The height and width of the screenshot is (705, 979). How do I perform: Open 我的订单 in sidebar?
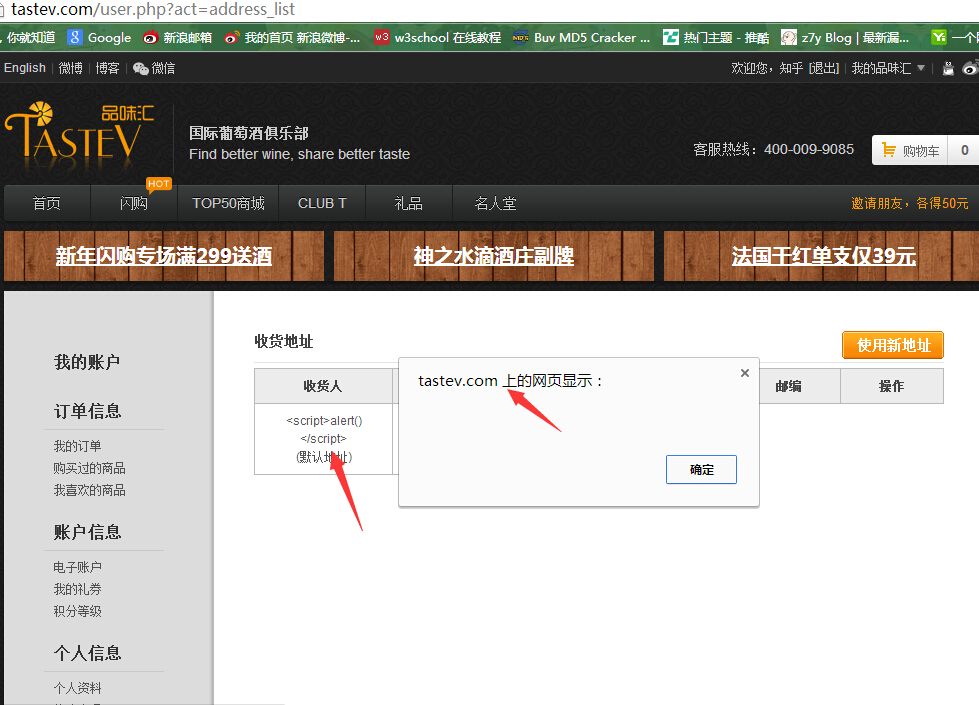77,446
